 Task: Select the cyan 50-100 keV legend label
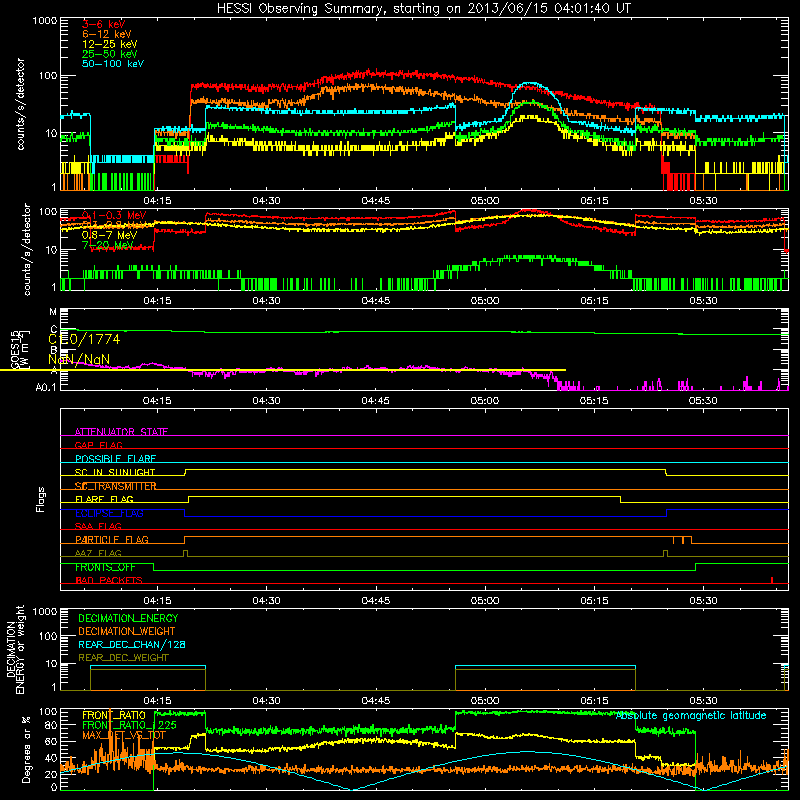click(x=113, y=63)
